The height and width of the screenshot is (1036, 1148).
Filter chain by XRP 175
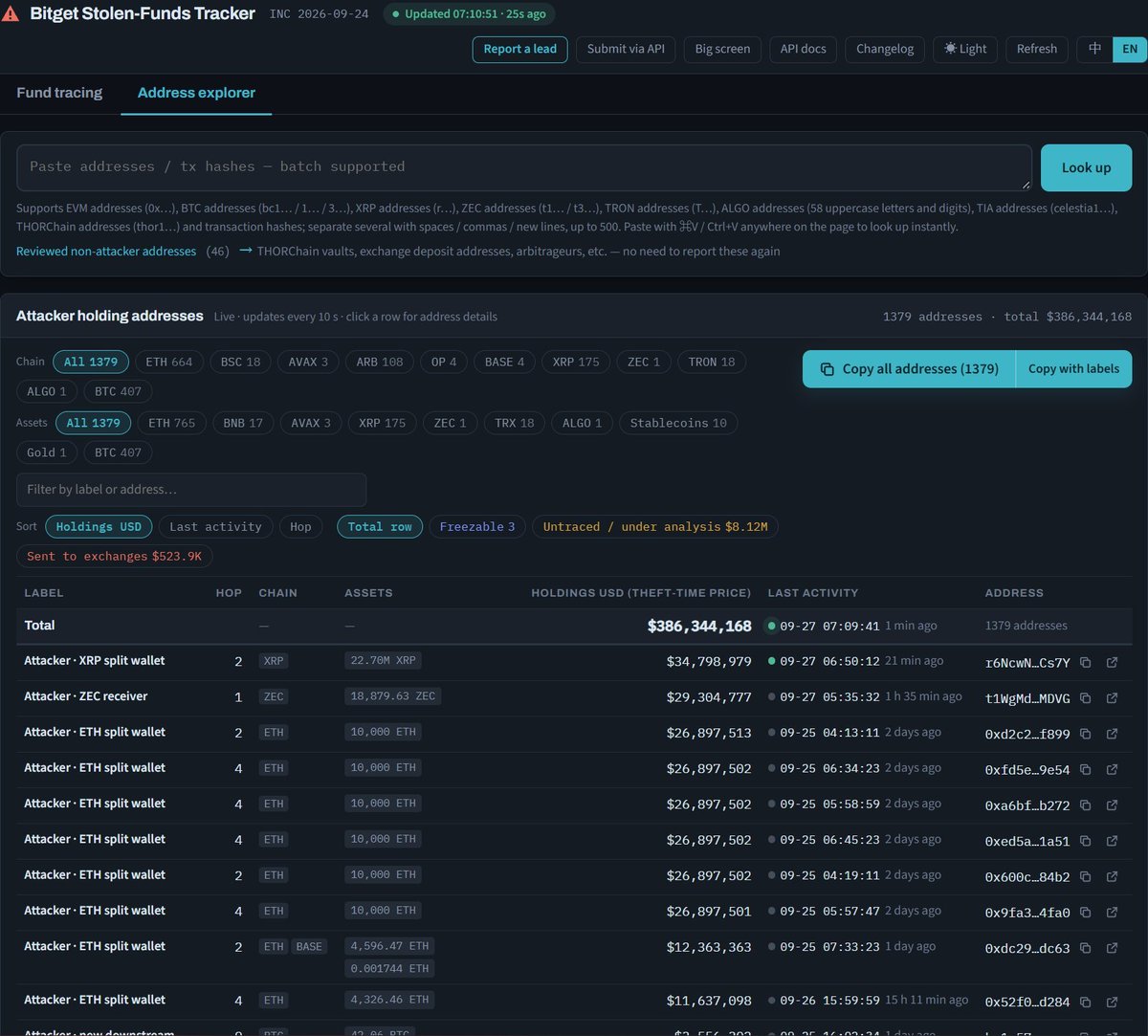576,362
